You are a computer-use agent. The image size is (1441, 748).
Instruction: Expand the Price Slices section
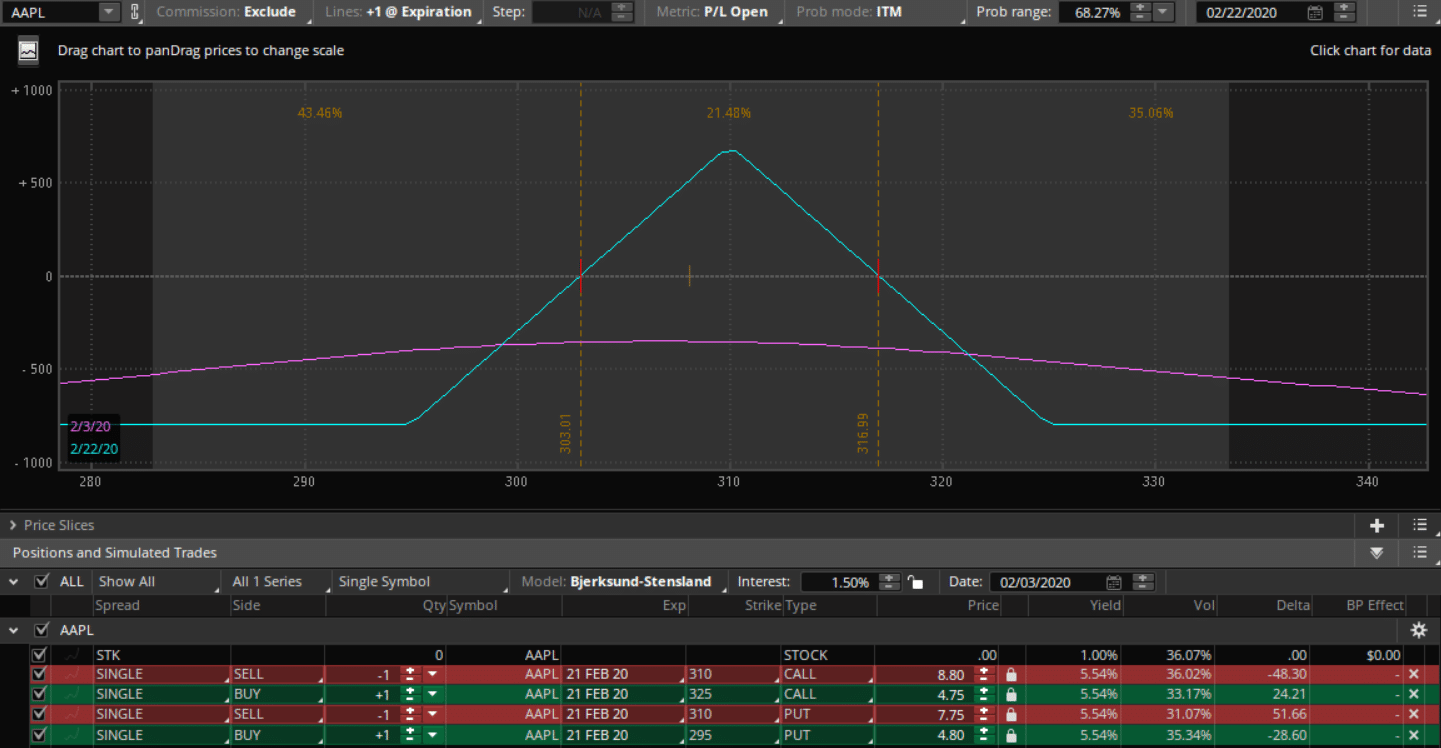click(13, 525)
